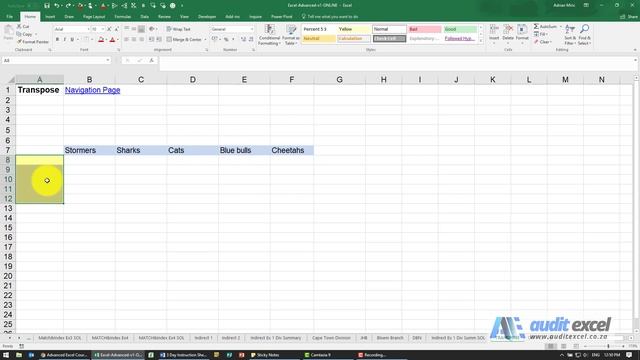The height and width of the screenshot is (360, 640).
Task: Save the workbook from the Quick Access Toolbar
Action: (x=47, y=6)
